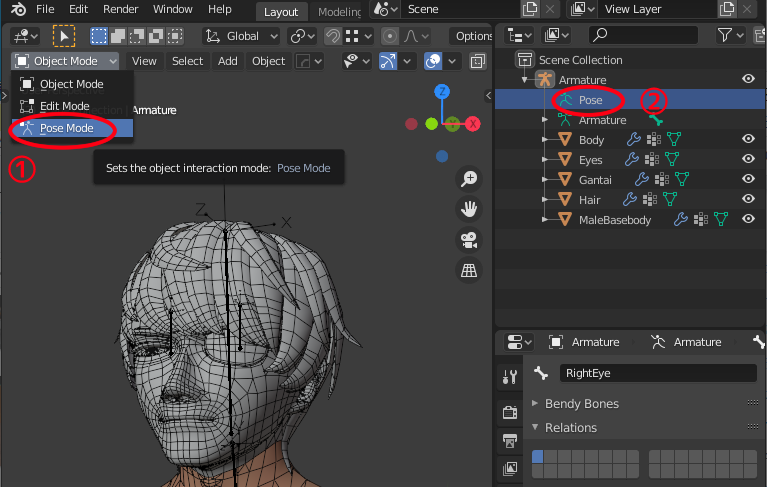Open the Global transform orientation dropdown
767x487 pixels.
[x=241, y=36]
